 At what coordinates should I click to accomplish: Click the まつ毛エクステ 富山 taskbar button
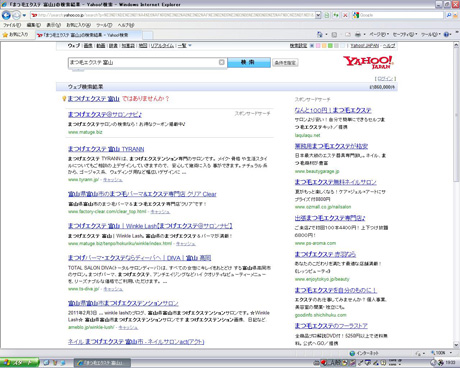[102, 363]
